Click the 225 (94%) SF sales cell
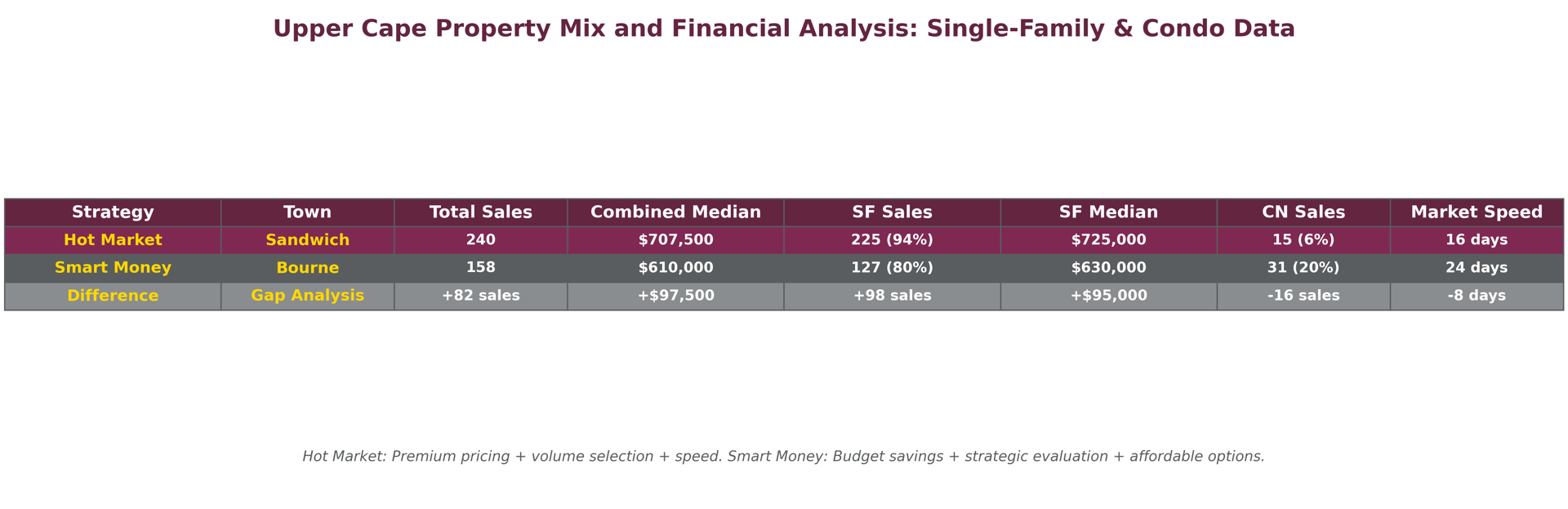Viewport: 1568px width, 509px height. [892, 240]
